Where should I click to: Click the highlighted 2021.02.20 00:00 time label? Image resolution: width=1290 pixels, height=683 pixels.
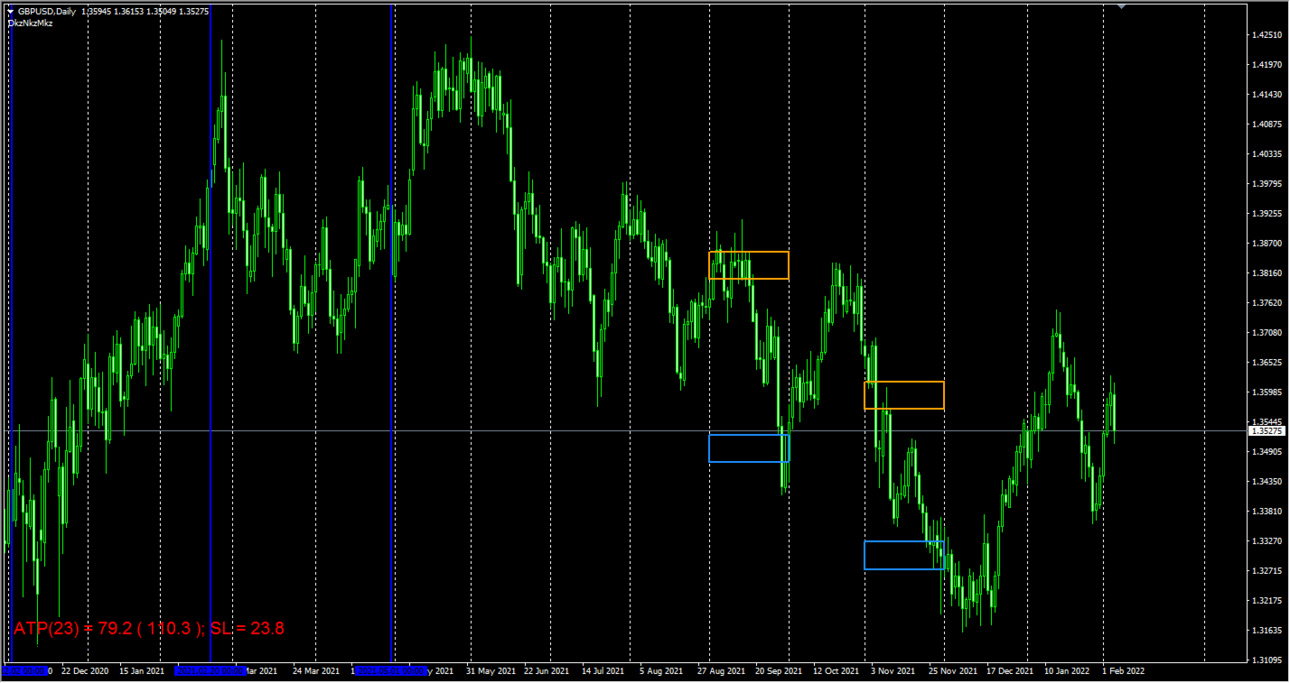209,670
